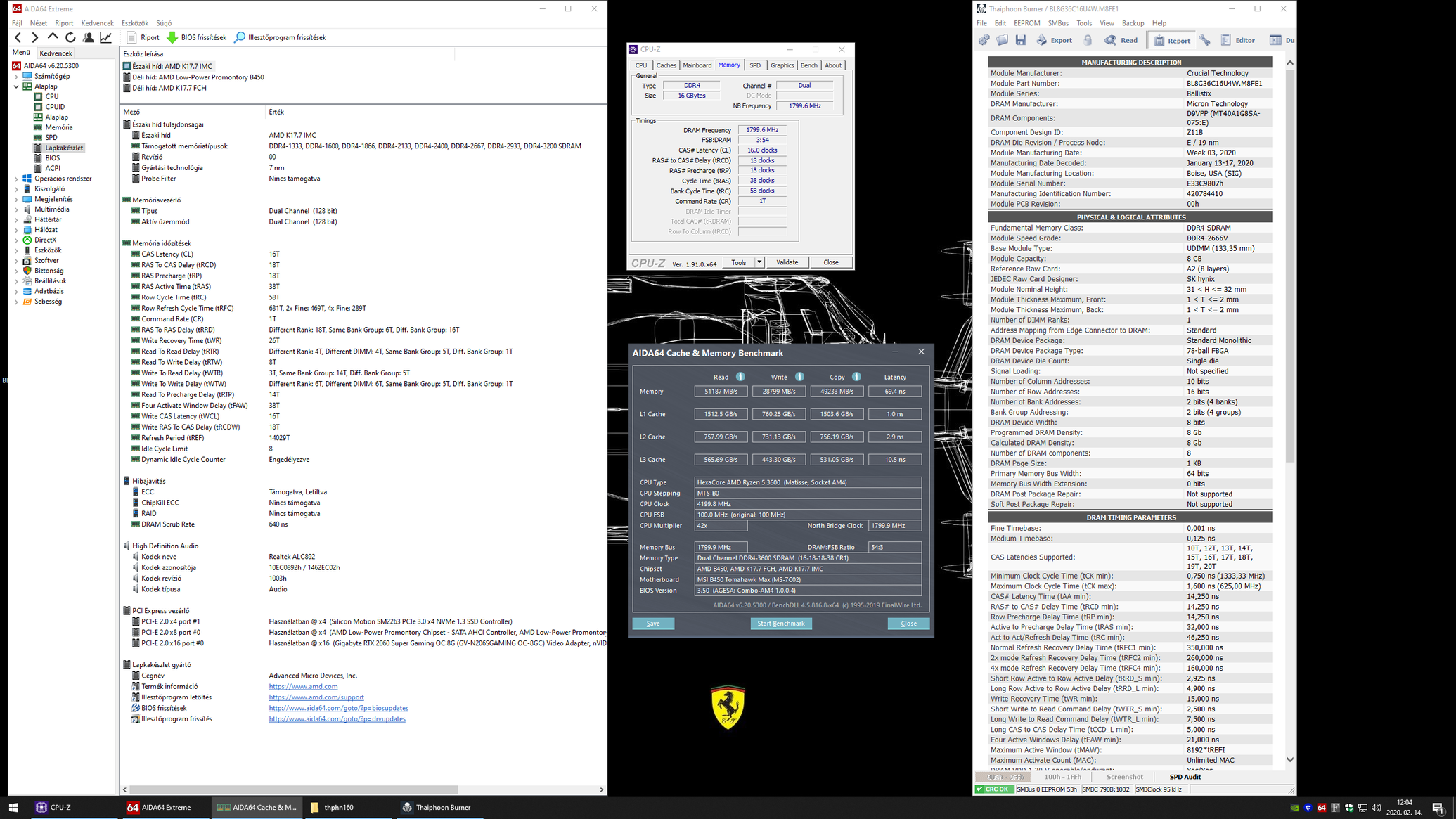Click the Illesztőprogram frissítések magnifier icon
Viewport: 1456px width, 819px height.
240,37
